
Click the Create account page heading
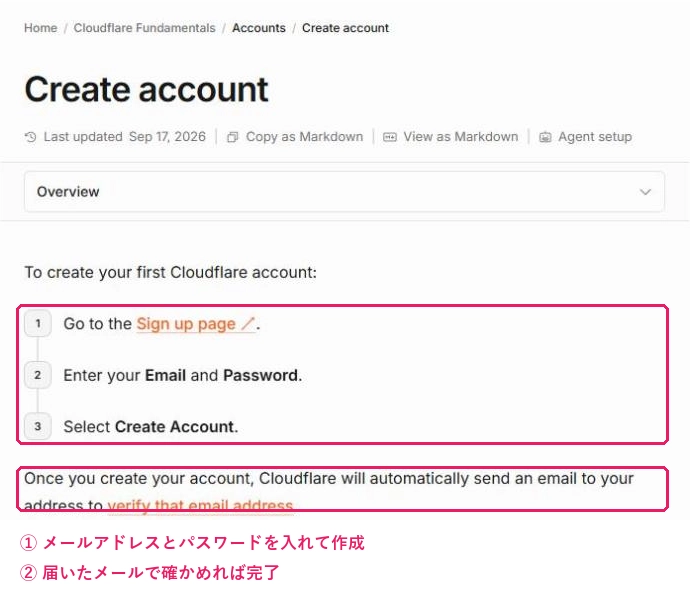coord(147,89)
